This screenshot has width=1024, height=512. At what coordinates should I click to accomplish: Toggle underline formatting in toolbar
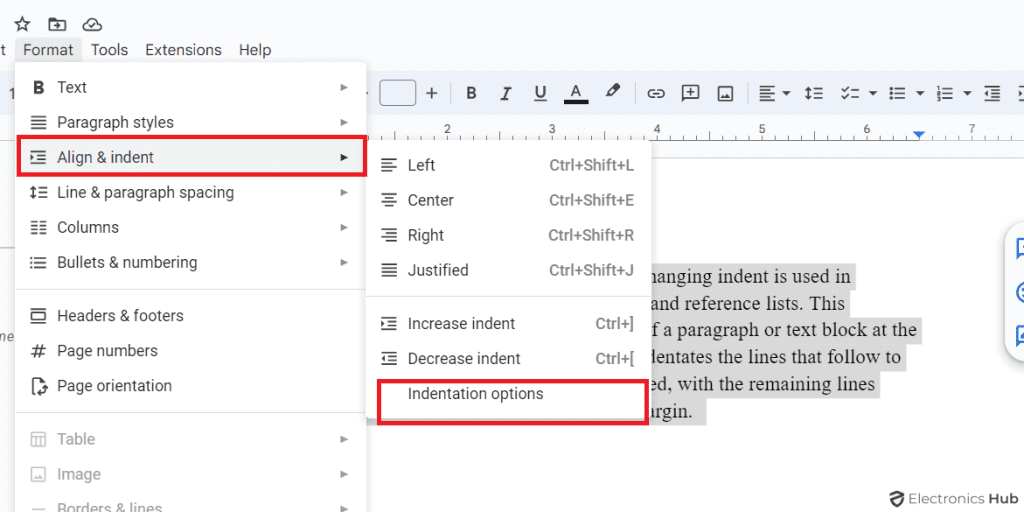coord(540,93)
